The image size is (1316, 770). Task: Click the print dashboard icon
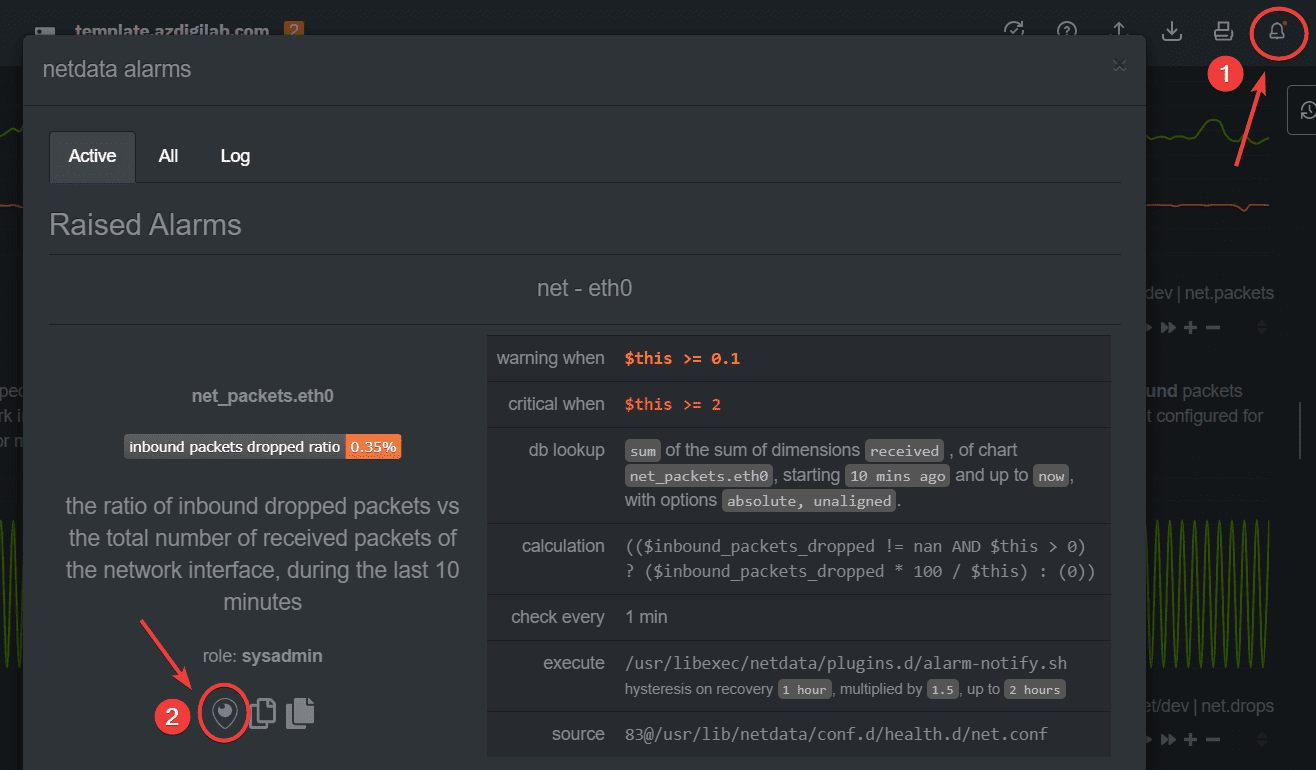click(x=1223, y=31)
